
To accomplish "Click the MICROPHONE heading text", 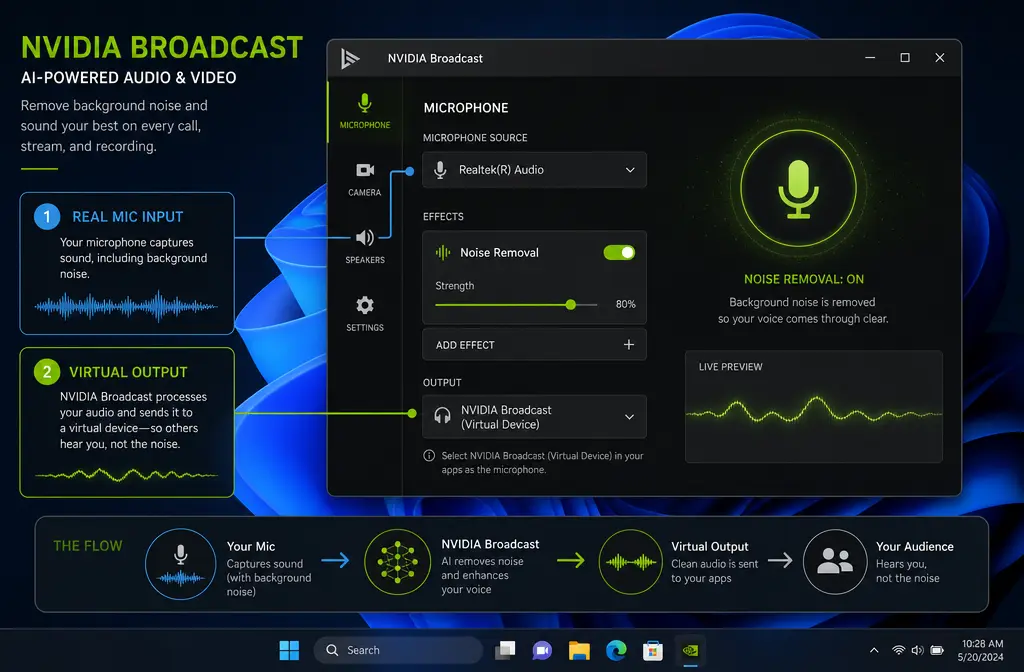I will (466, 108).
